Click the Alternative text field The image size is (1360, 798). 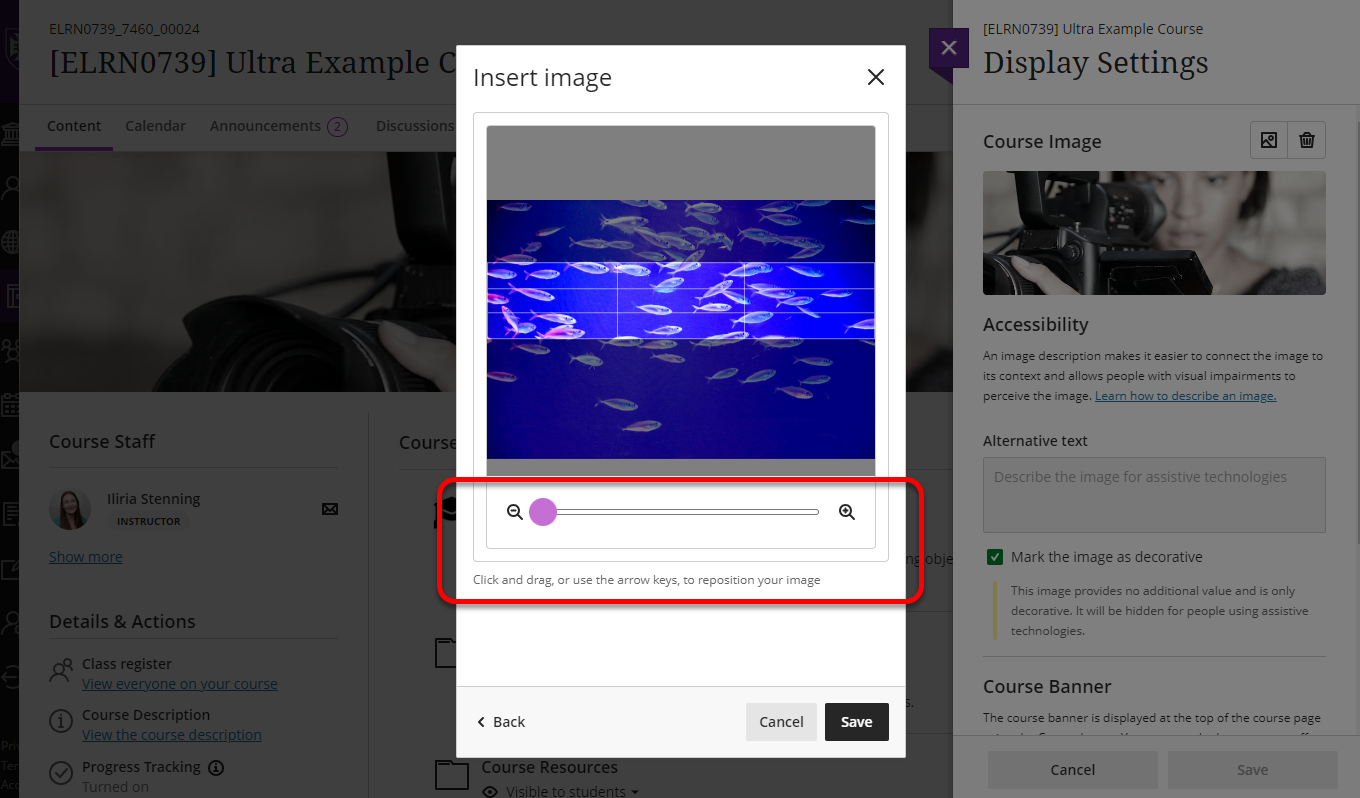point(1154,495)
